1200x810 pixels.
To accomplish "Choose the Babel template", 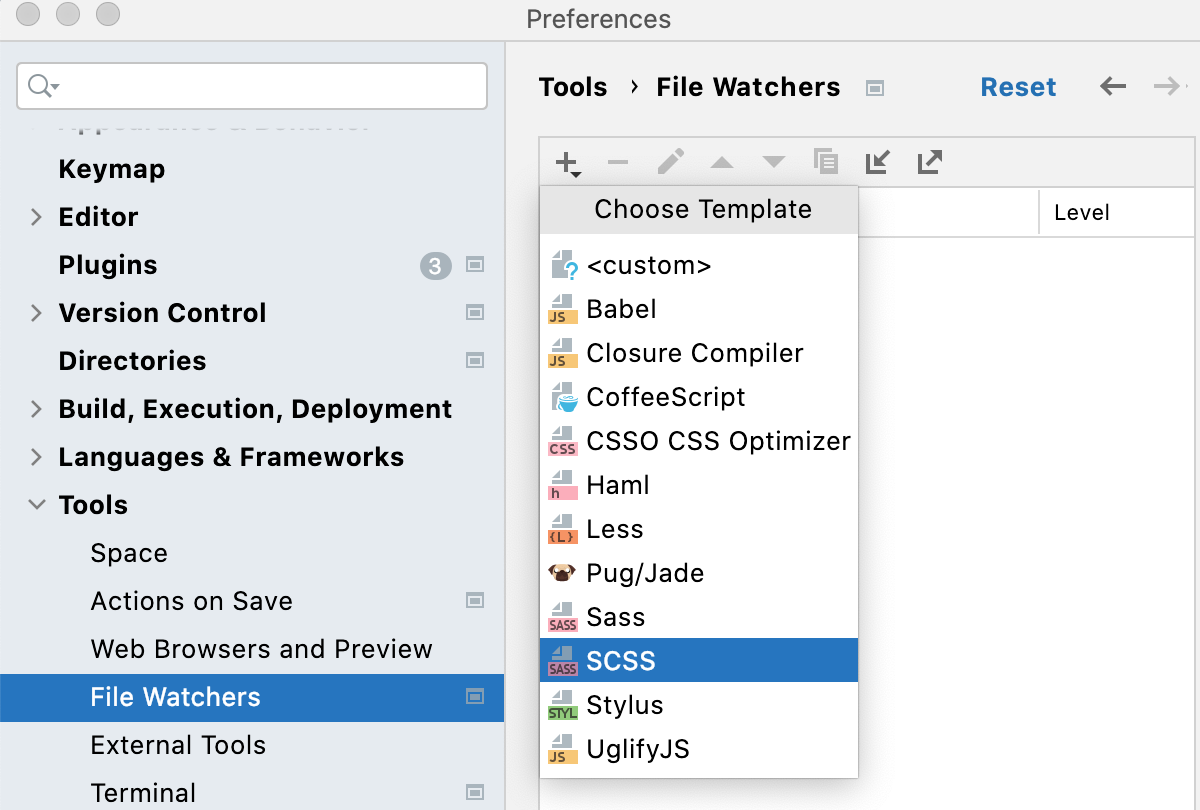I will click(622, 309).
